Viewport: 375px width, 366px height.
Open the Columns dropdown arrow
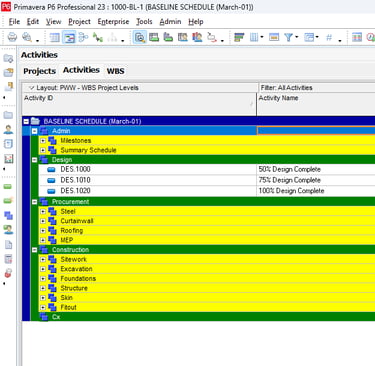click(x=262, y=37)
